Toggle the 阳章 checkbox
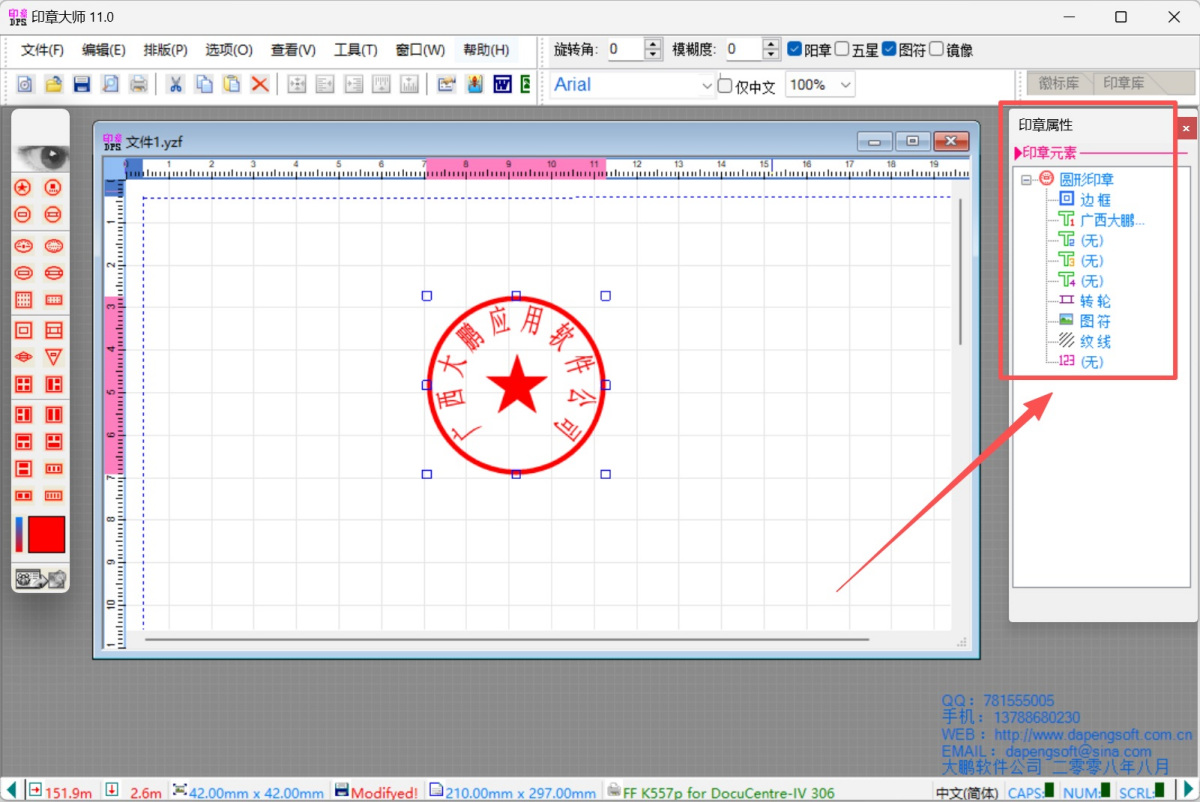The width and height of the screenshot is (1200, 802). (x=795, y=49)
